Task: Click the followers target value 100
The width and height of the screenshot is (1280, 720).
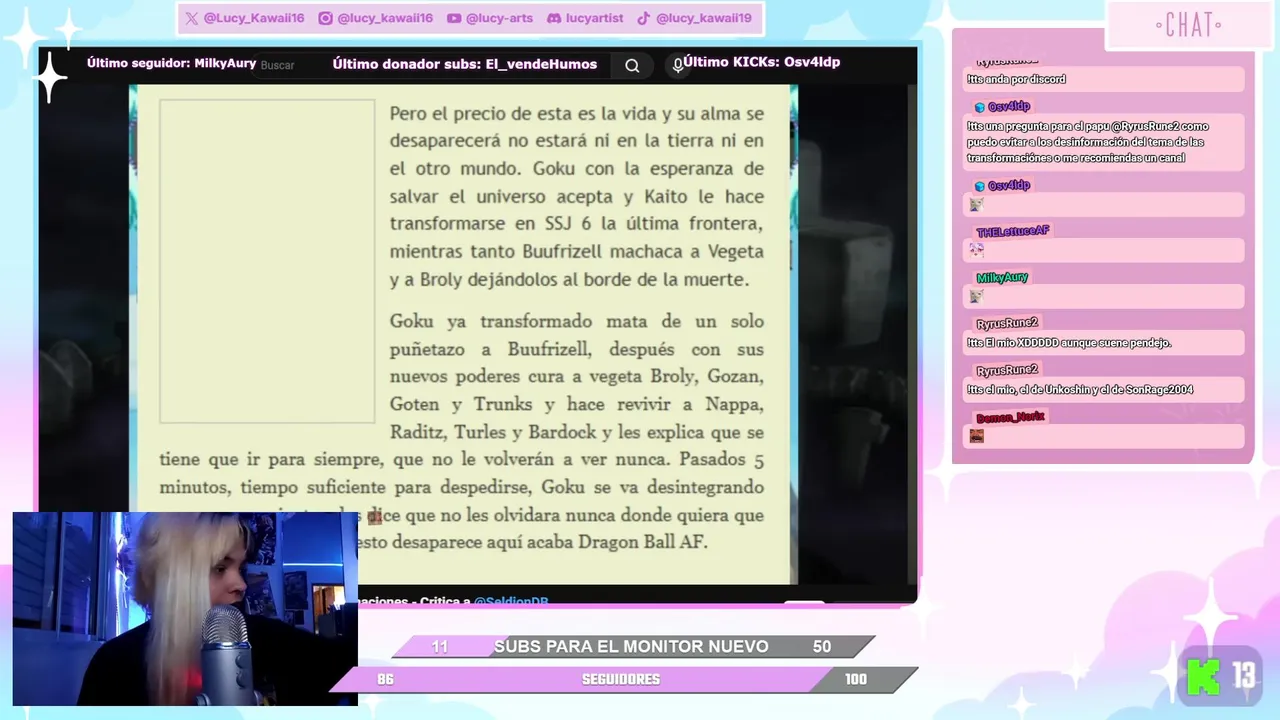Action: pos(856,680)
